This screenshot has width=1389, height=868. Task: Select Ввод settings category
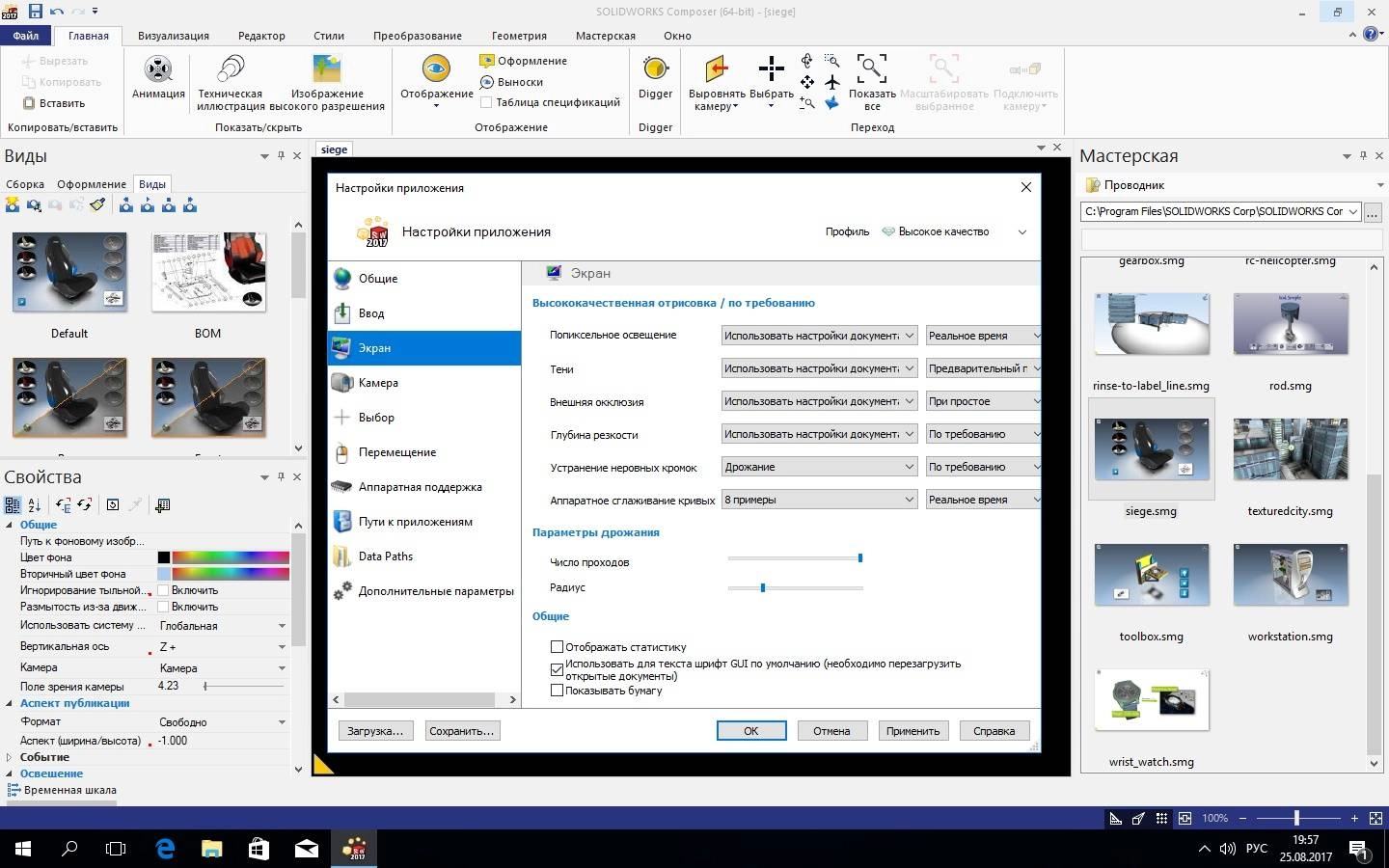click(x=424, y=313)
